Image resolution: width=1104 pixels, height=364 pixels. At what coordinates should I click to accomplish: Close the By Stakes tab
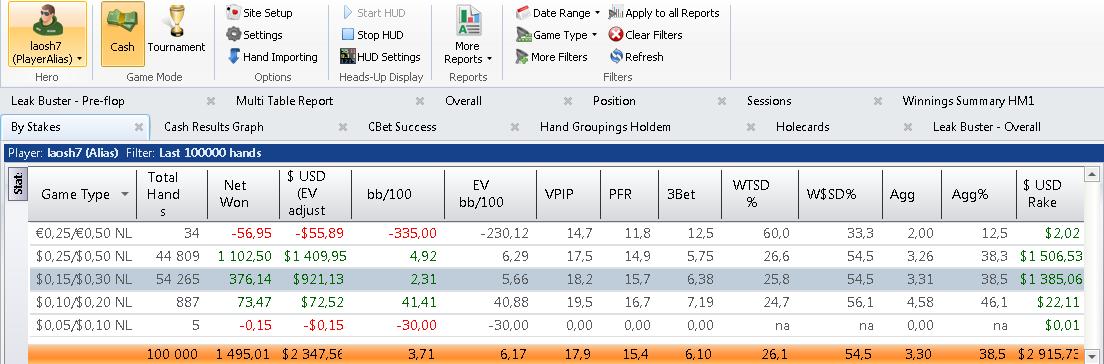click(x=139, y=127)
